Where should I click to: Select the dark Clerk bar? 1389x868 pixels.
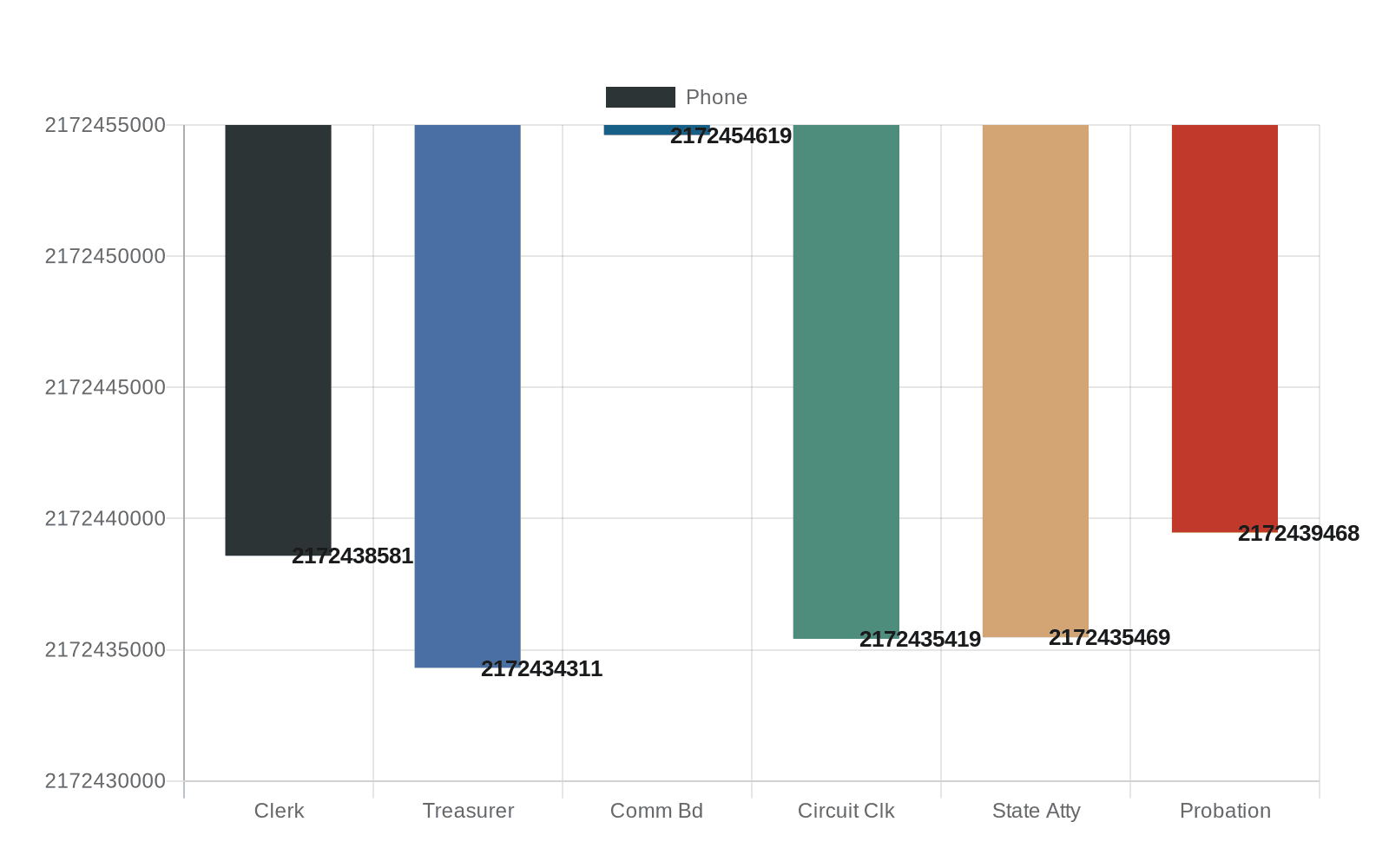[x=278, y=339]
